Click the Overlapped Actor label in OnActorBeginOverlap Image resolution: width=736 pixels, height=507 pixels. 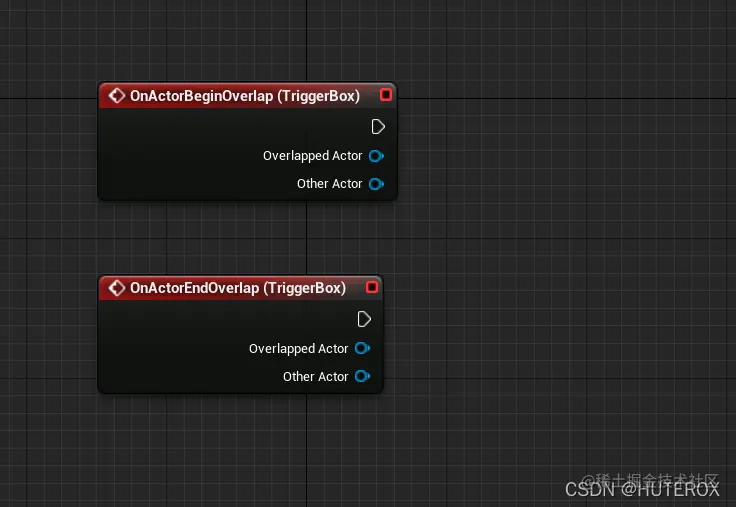click(313, 156)
